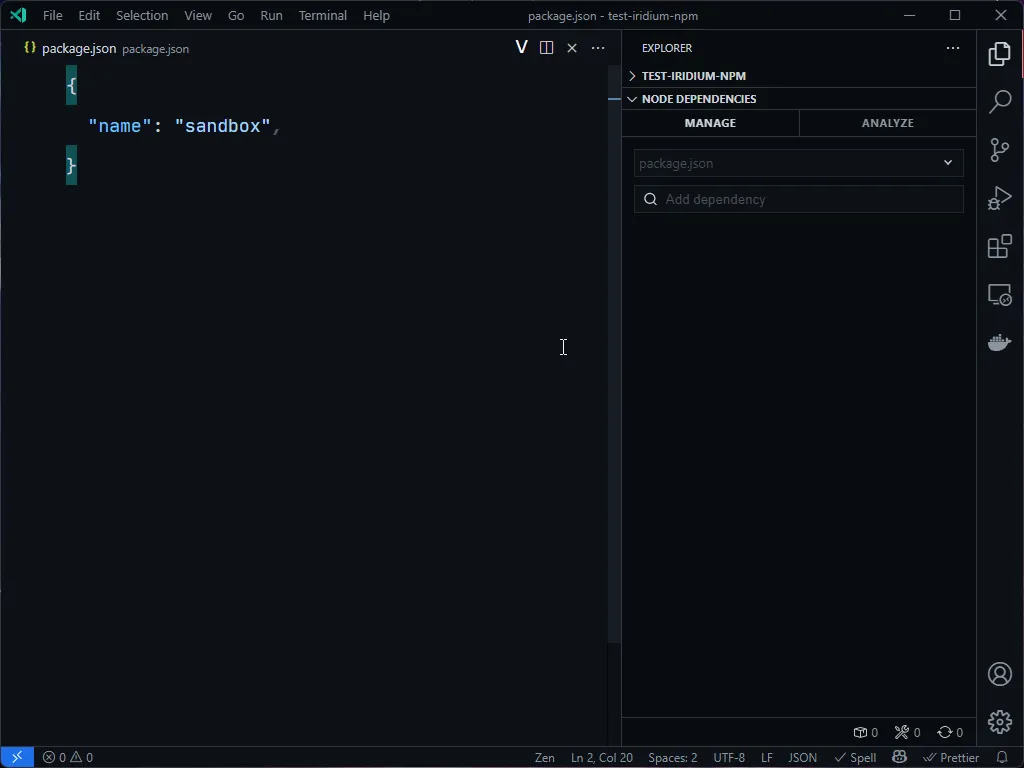
Task: Click inside the Add dependency search box
Action: [x=798, y=199]
